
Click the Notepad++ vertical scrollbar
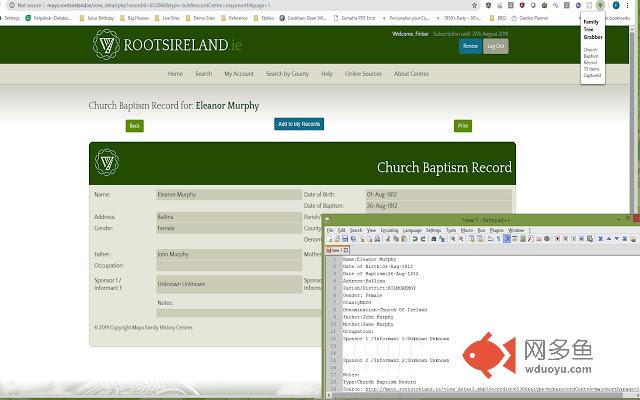point(636,320)
